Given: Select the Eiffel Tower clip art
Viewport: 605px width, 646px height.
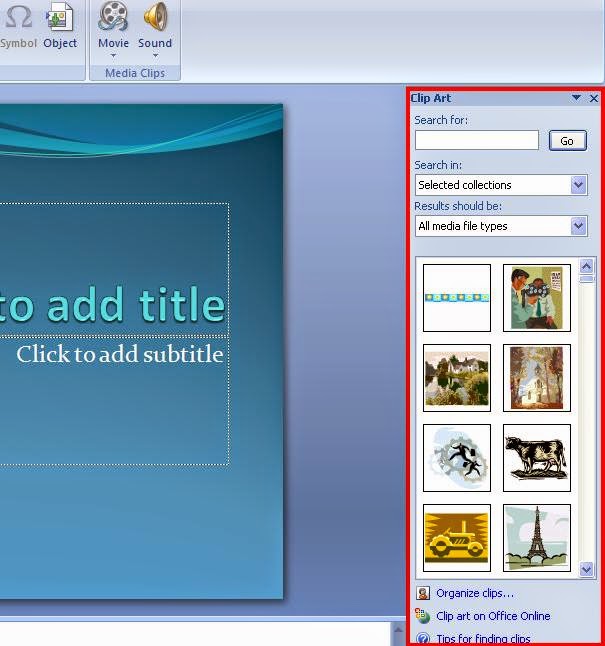Looking at the screenshot, I should pos(537,538).
